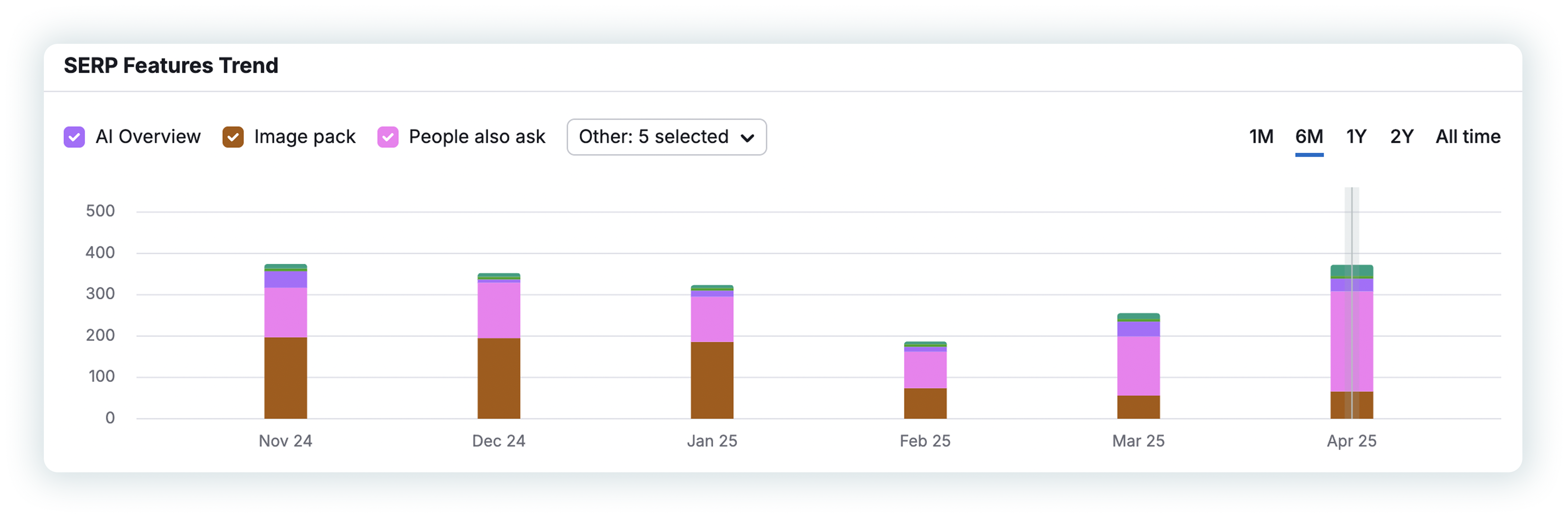The width and height of the screenshot is (1568, 518).
Task: Click the highlighted Apr 25 bar
Action: pos(1352,342)
